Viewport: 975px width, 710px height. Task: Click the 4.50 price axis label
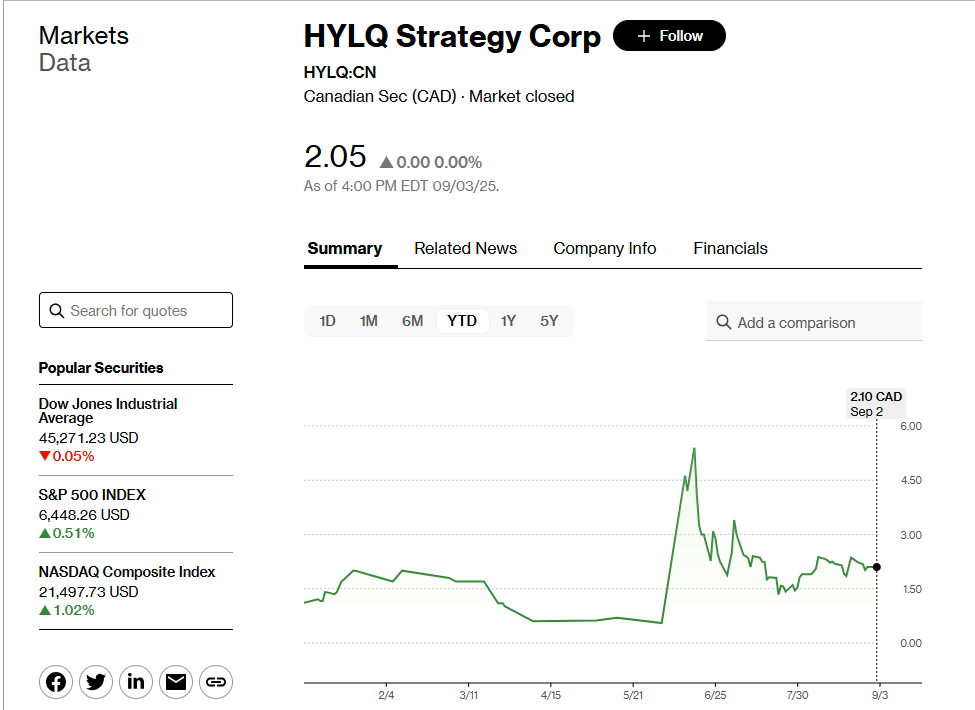911,480
